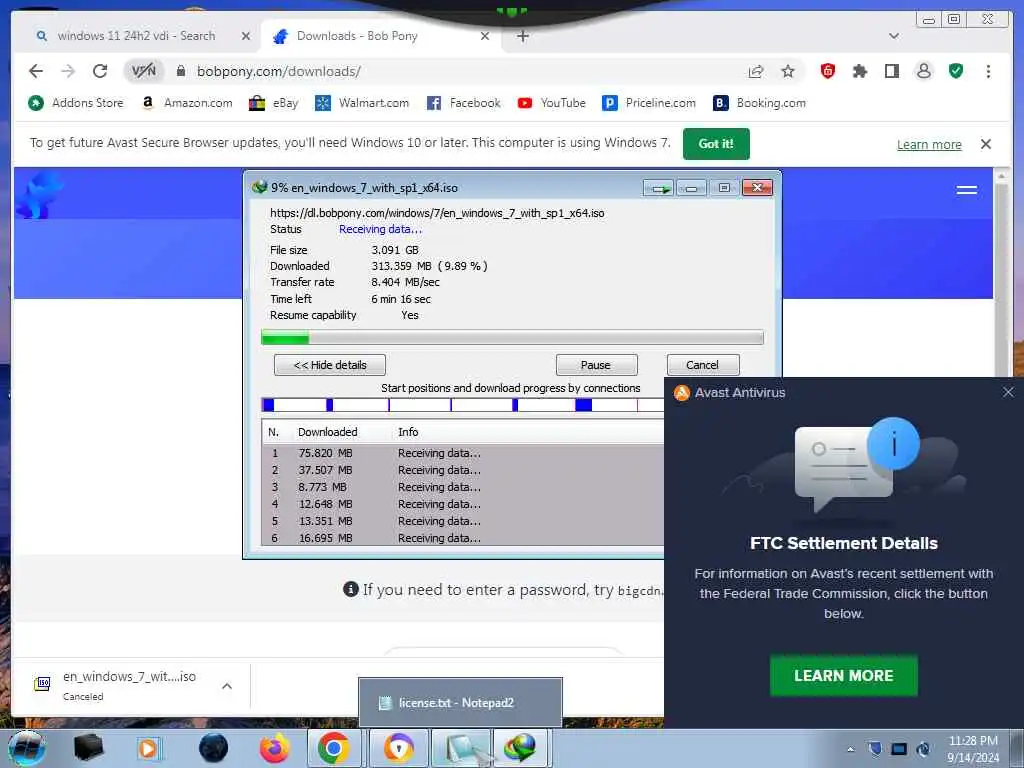
Task: Select connection row 5 with 13.351 MB
Action: pyautogui.click(x=462, y=521)
